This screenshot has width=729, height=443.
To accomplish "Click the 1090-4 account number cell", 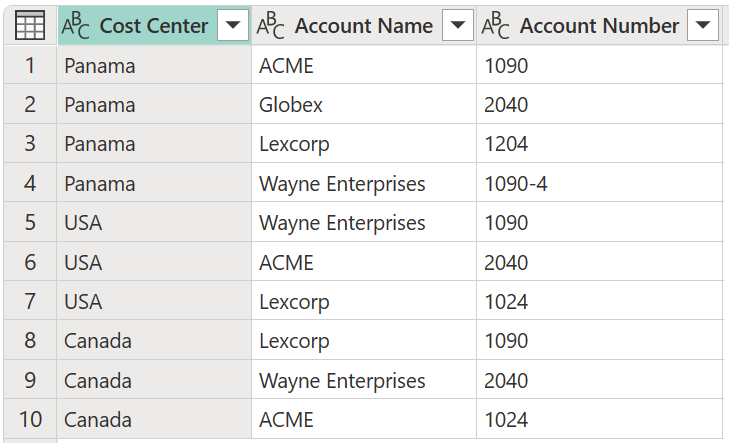I will tap(600, 183).
